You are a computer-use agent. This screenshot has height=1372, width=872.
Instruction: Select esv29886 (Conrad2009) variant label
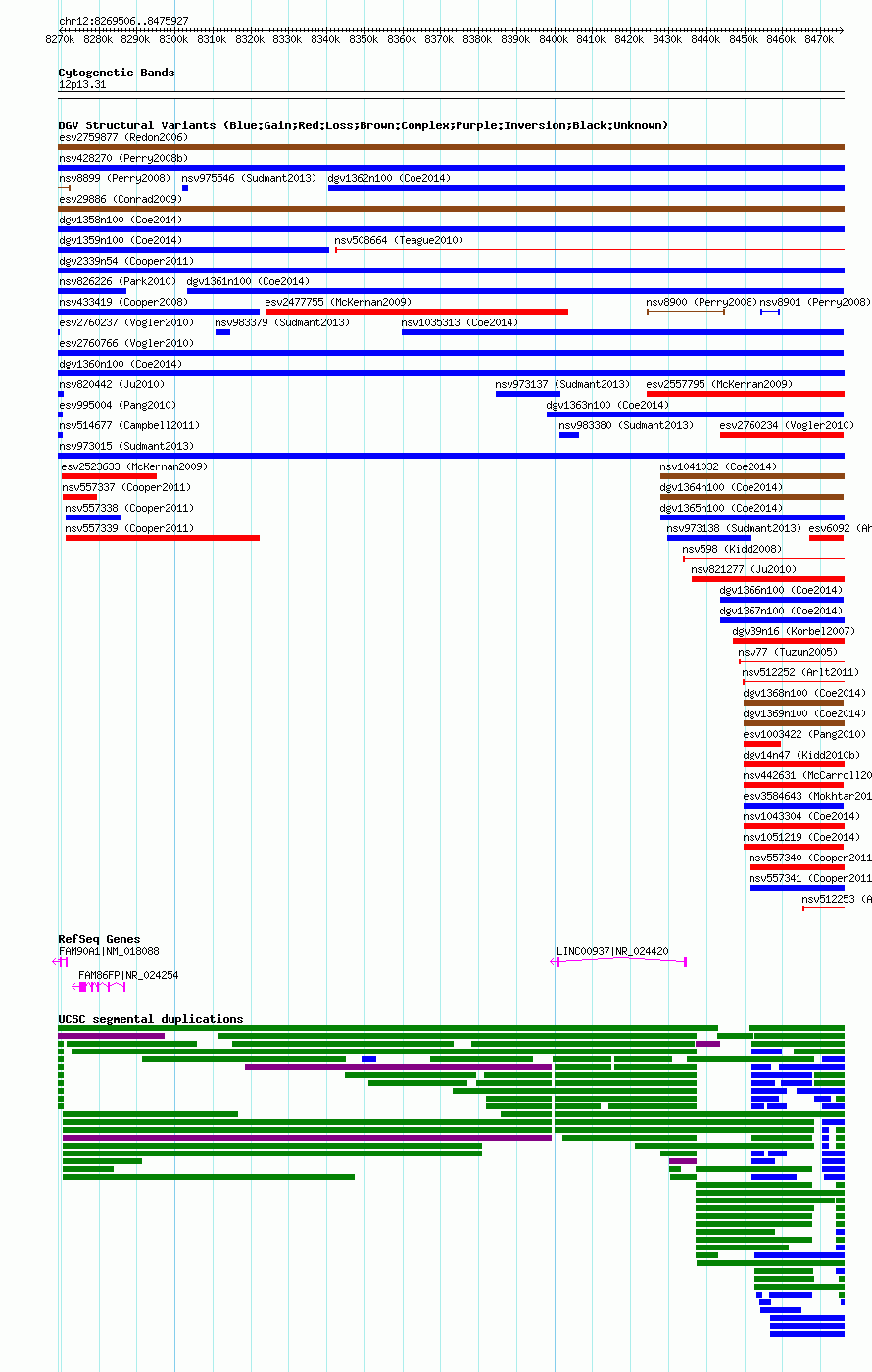click(121, 200)
